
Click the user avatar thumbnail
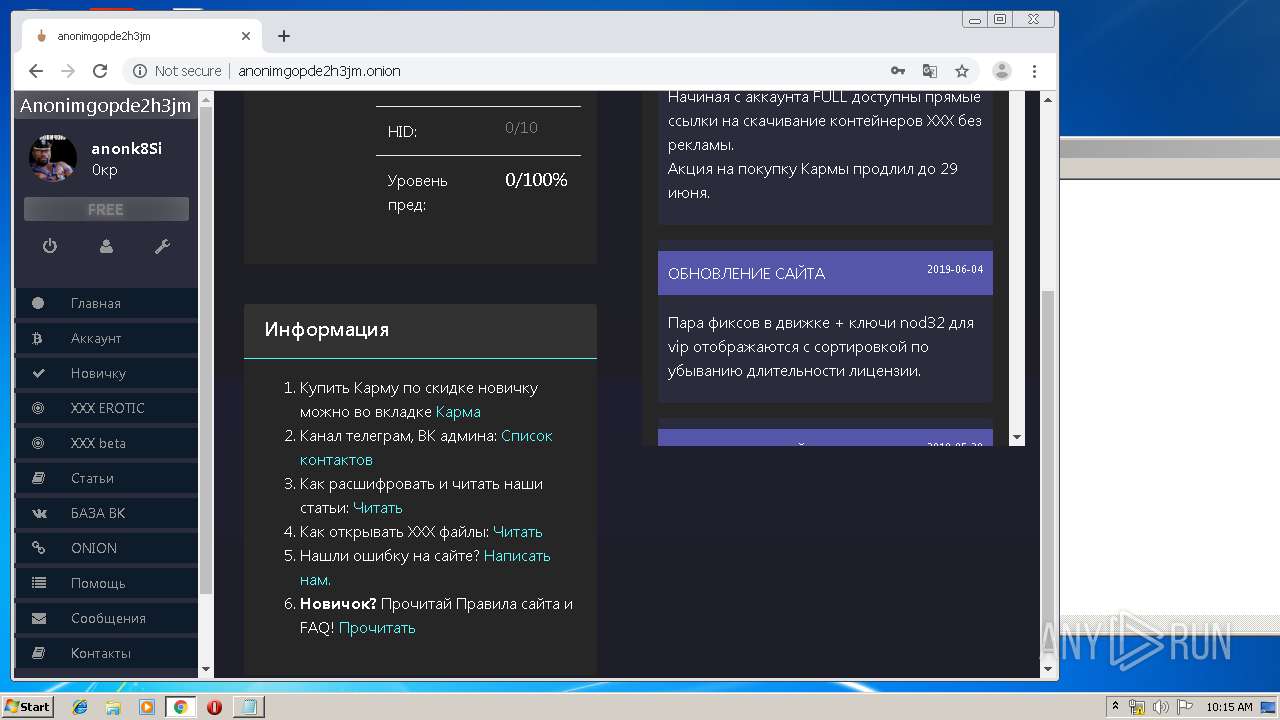coord(53,158)
